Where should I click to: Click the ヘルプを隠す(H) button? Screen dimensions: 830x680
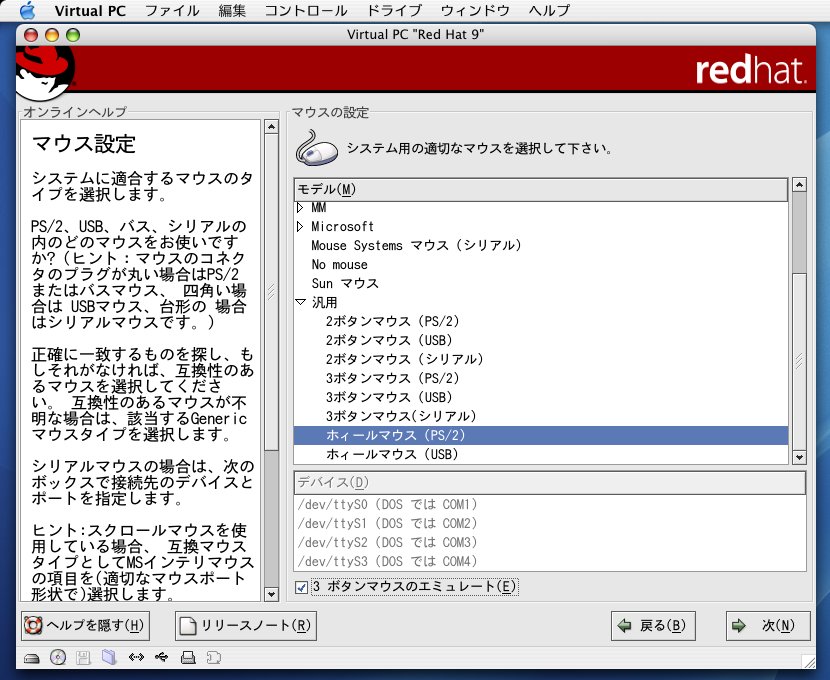86,626
